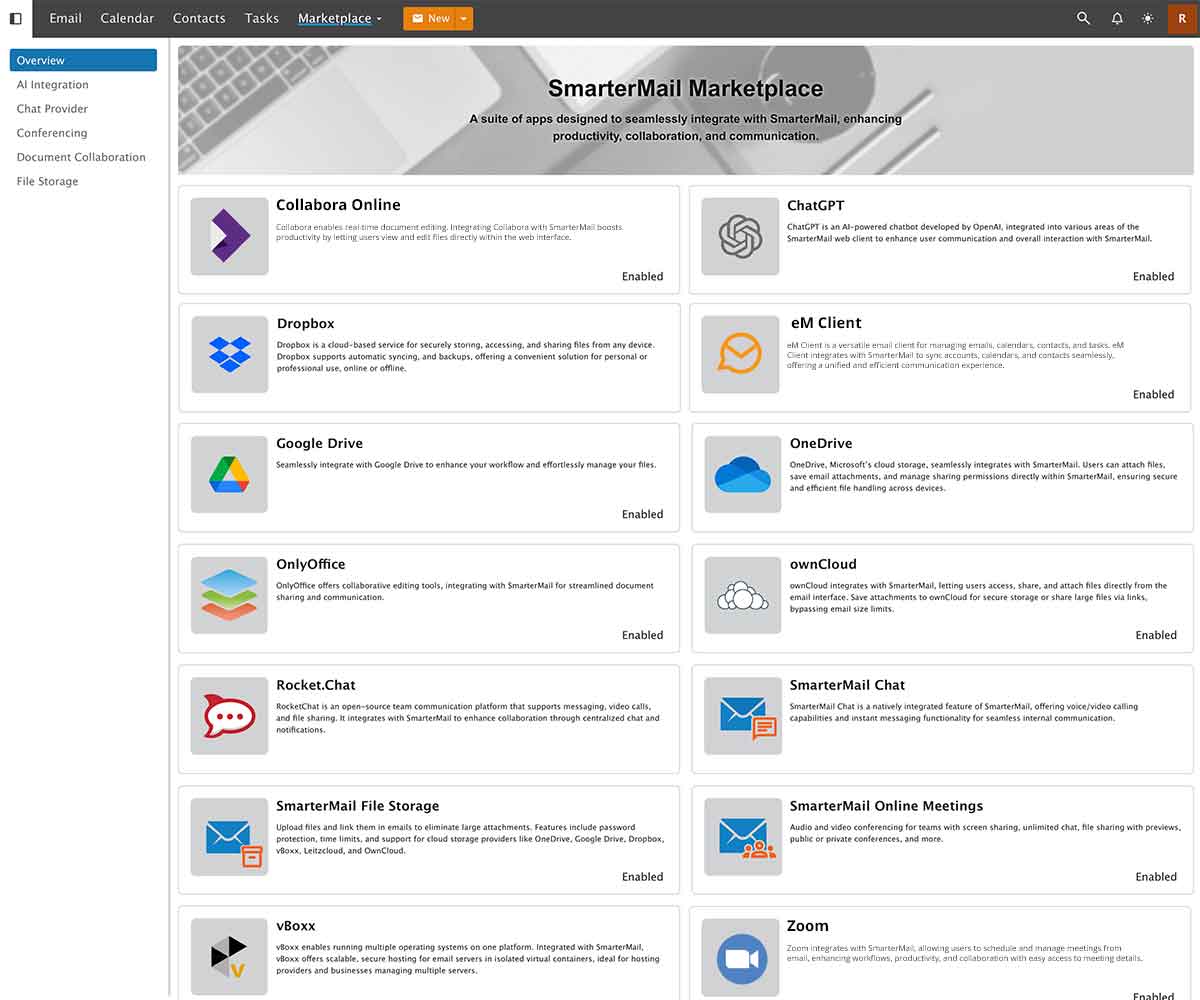Image resolution: width=1200 pixels, height=1000 pixels.
Task: Click Enabled status on OnlyOffice card
Action: (x=643, y=635)
